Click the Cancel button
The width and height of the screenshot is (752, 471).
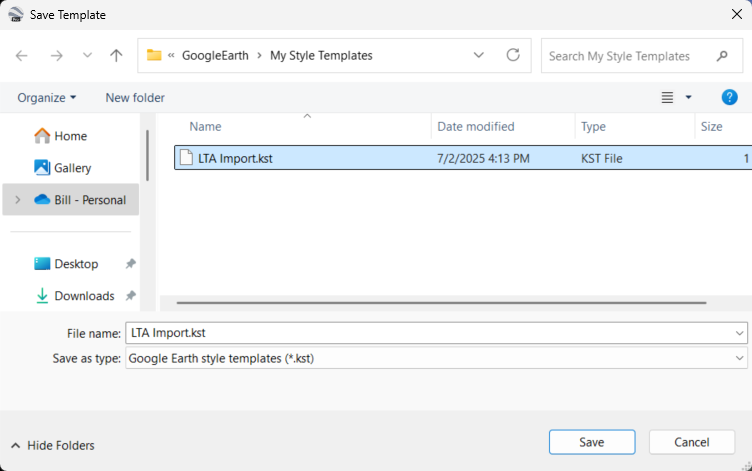(x=692, y=442)
